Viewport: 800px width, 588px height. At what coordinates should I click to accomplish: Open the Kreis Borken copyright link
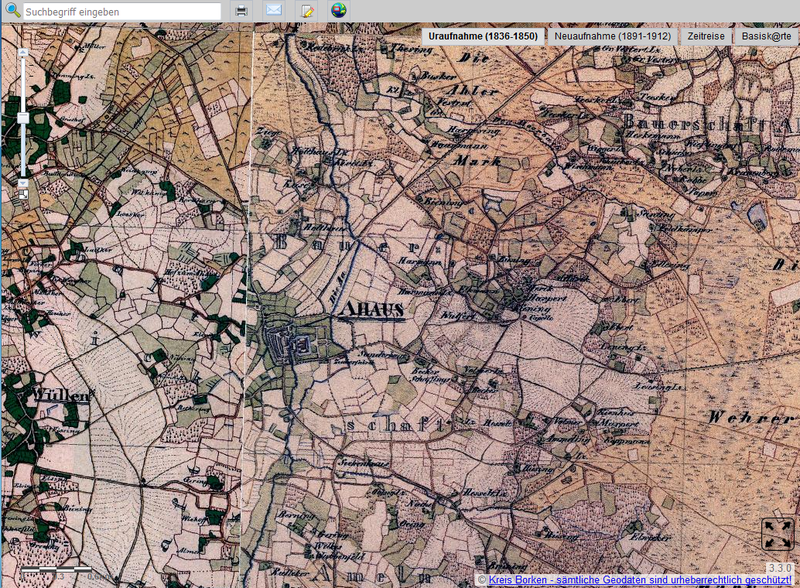(x=640, y=580)
